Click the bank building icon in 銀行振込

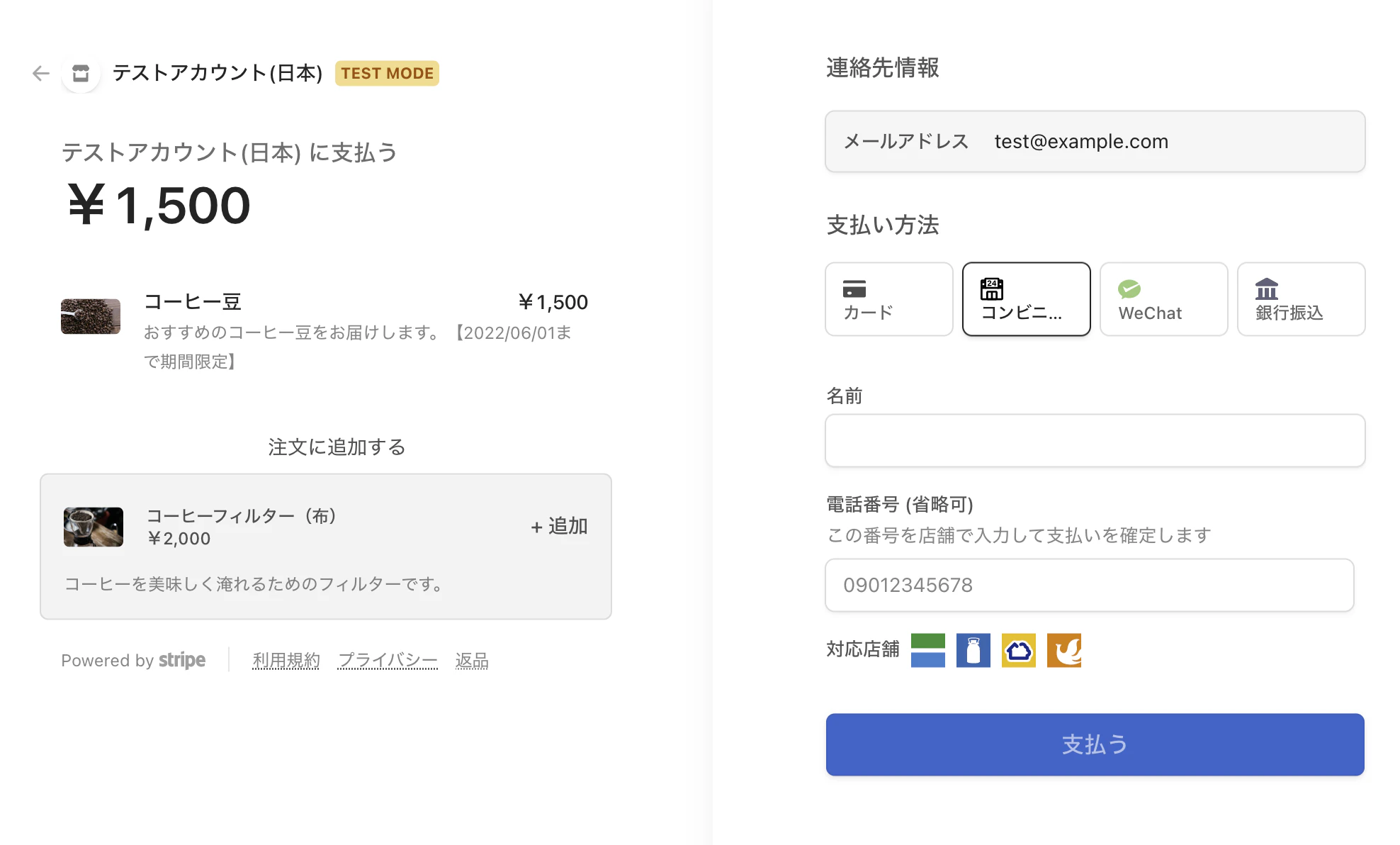pos(1266,288)
